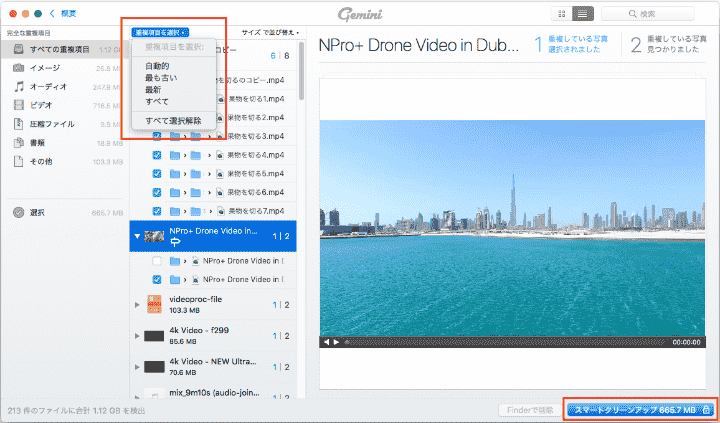Switch to grid view layout

point(561,14)
